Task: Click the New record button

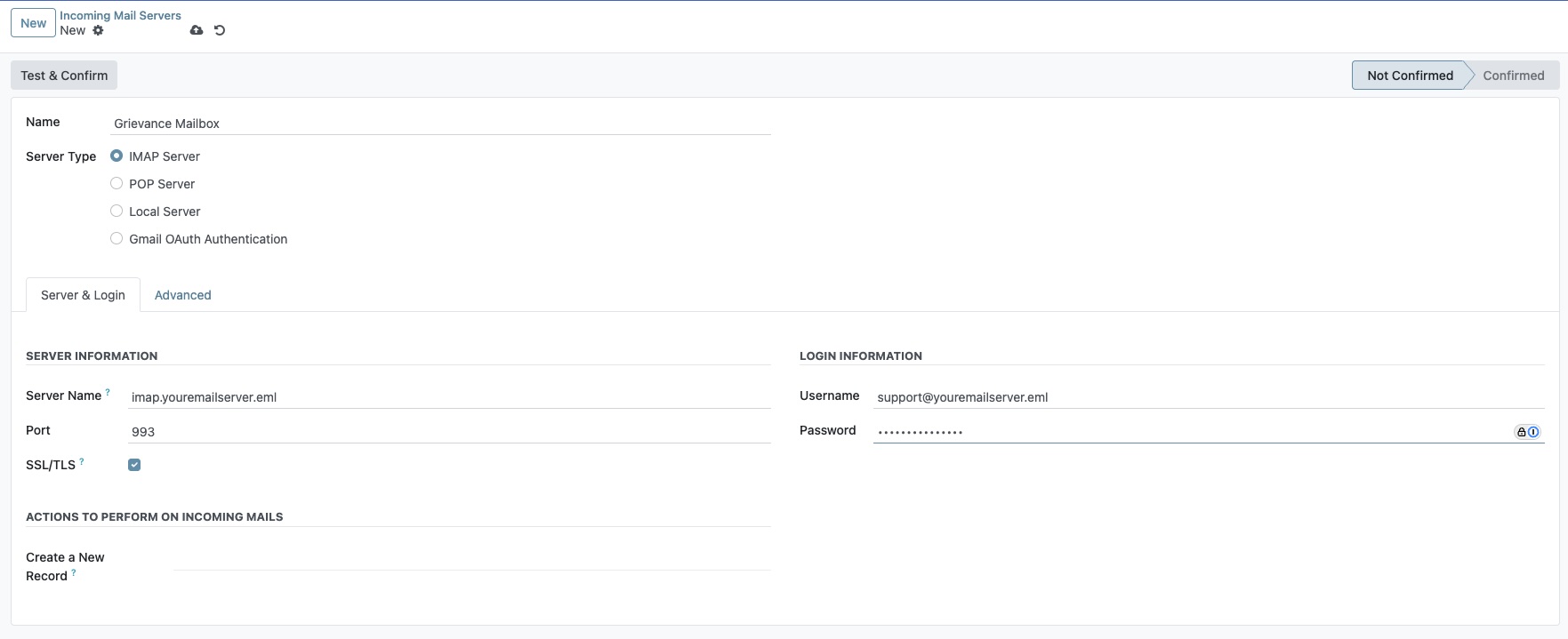Action: pyautogui.click(x=33, y=23)
